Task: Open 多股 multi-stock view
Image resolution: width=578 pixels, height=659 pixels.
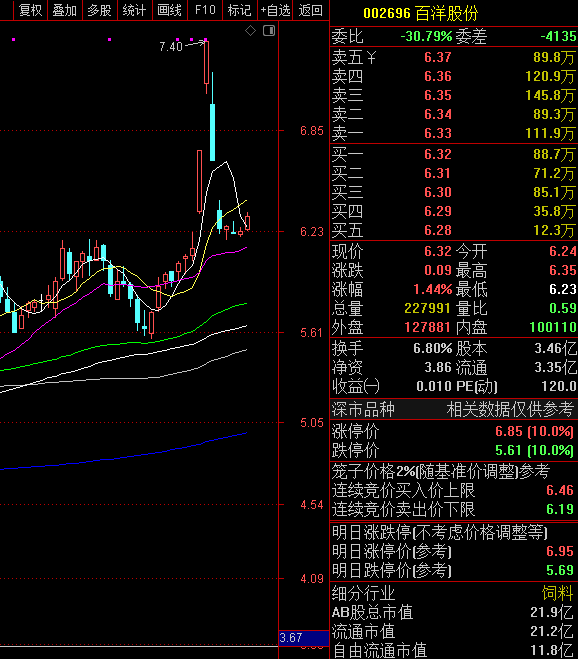Action: 100,10
